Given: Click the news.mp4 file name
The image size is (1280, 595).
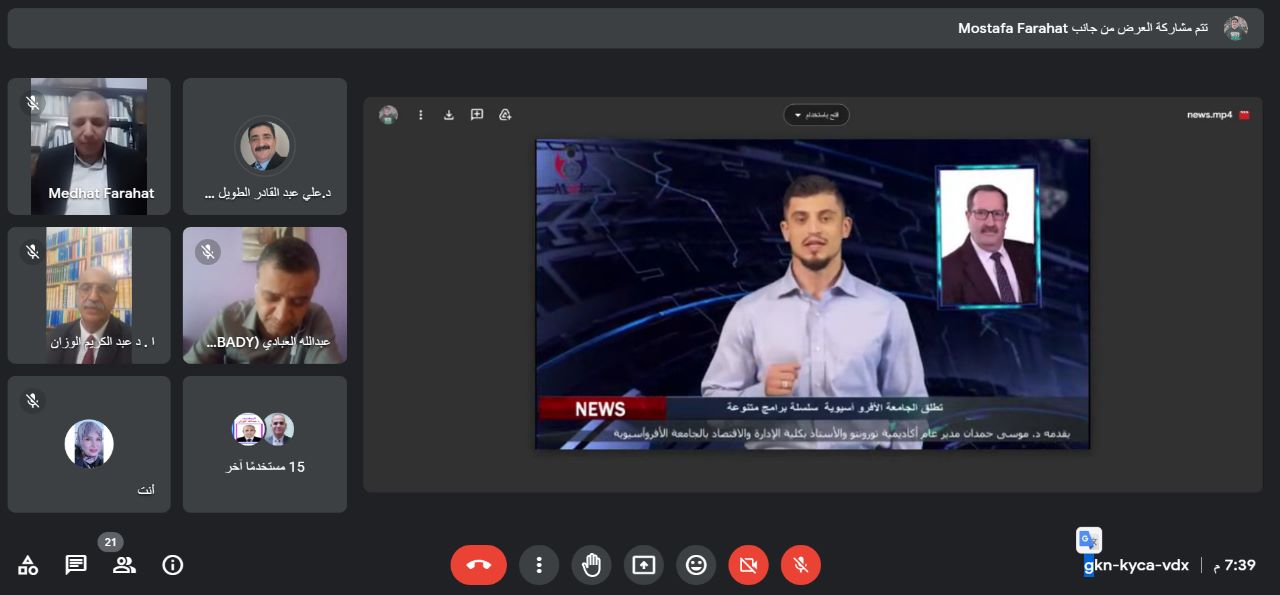Looking at the screenshot, I should pyautogui.click(x=1209, y=115).
